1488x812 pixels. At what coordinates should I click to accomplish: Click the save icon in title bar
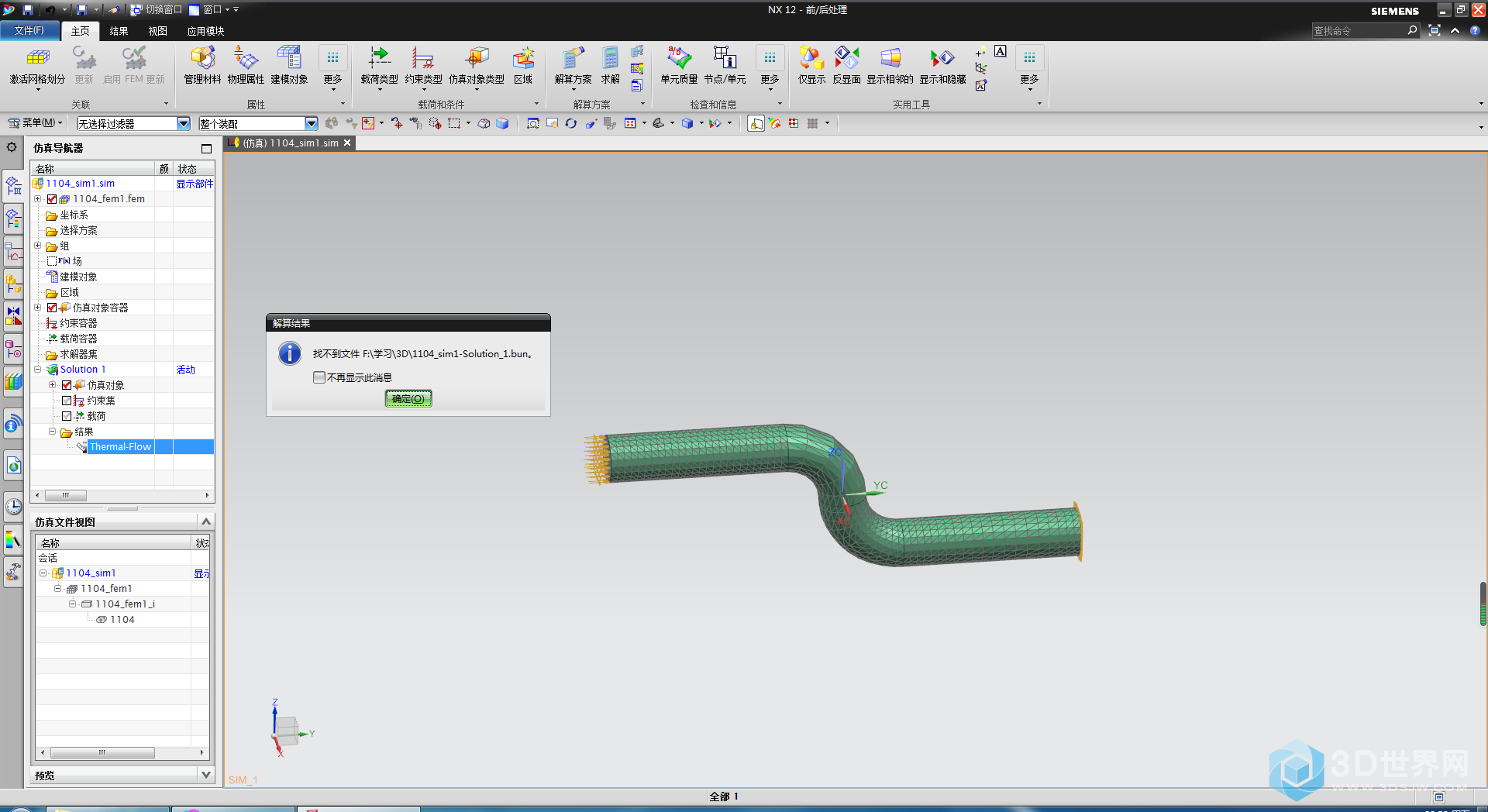coord(28,9)
